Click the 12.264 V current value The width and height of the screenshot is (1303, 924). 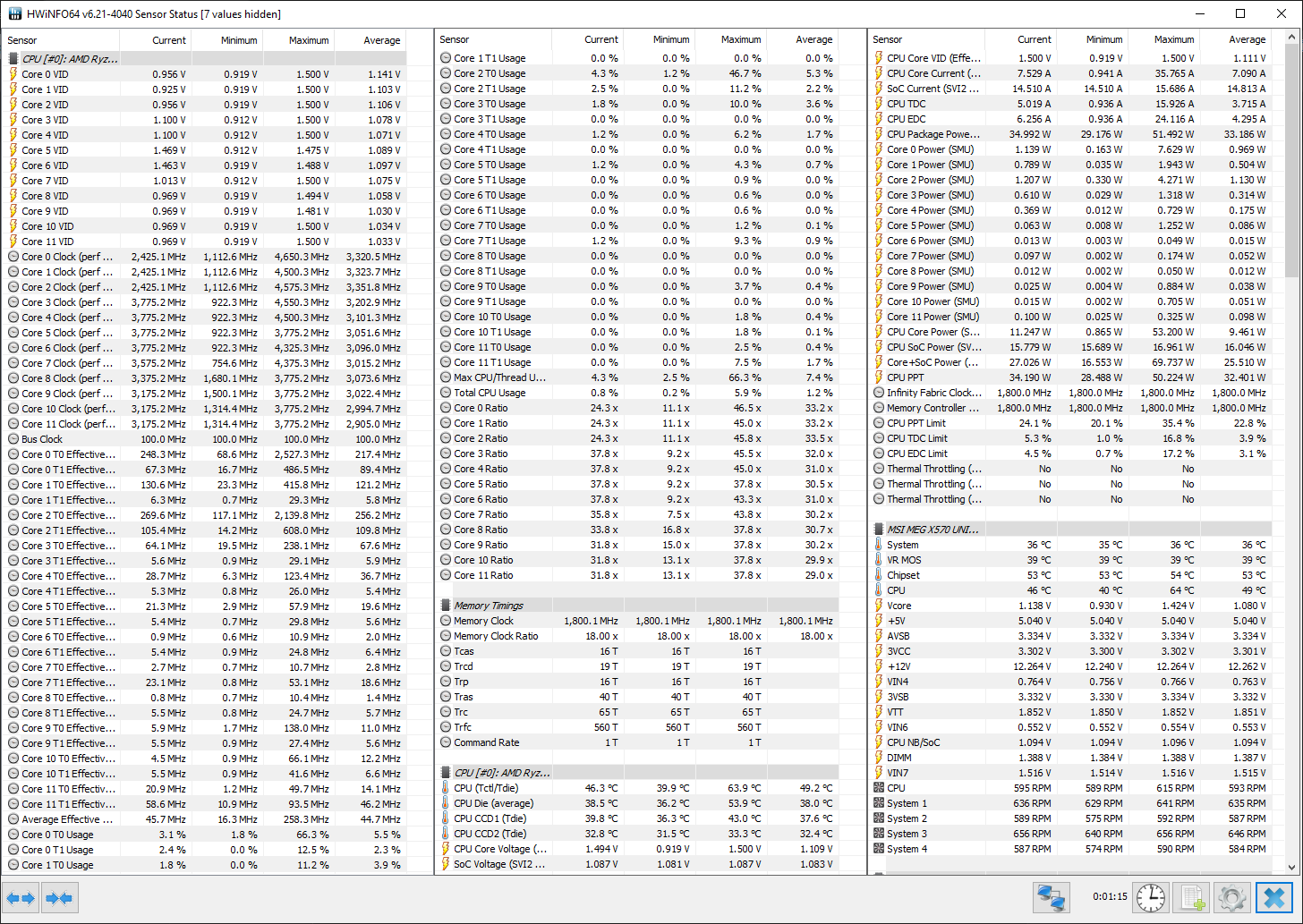1032,666
